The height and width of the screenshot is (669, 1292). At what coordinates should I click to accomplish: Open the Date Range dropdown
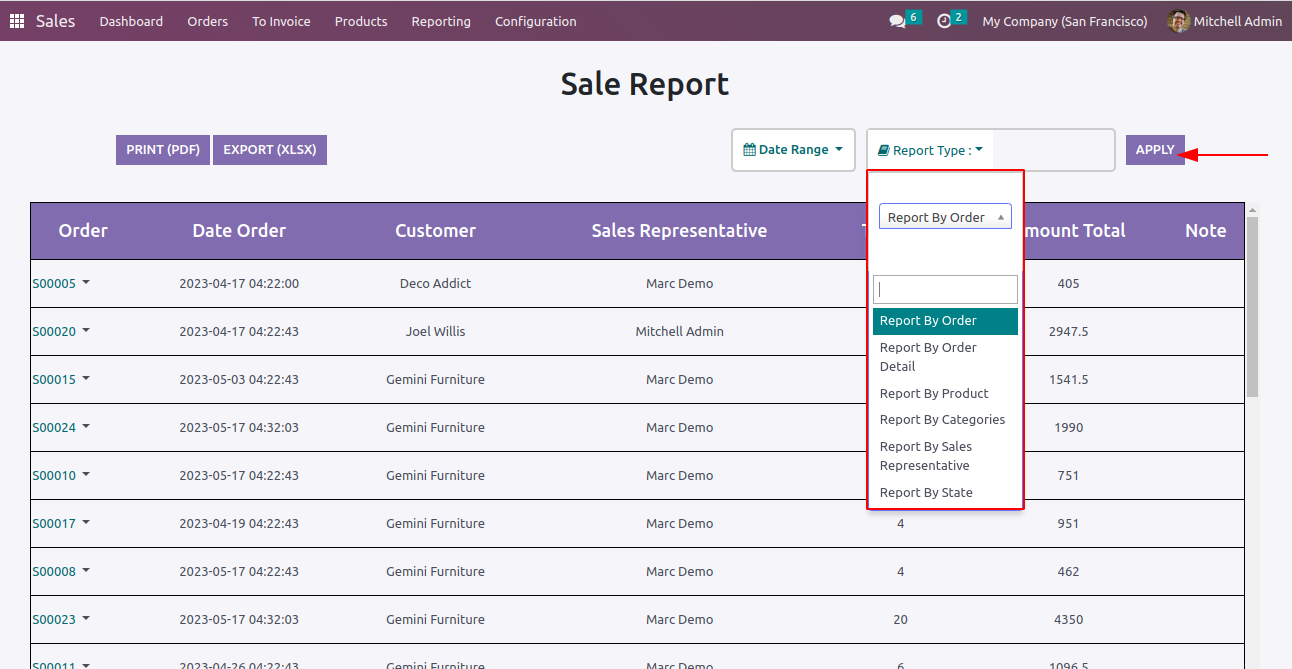point(793,150)
